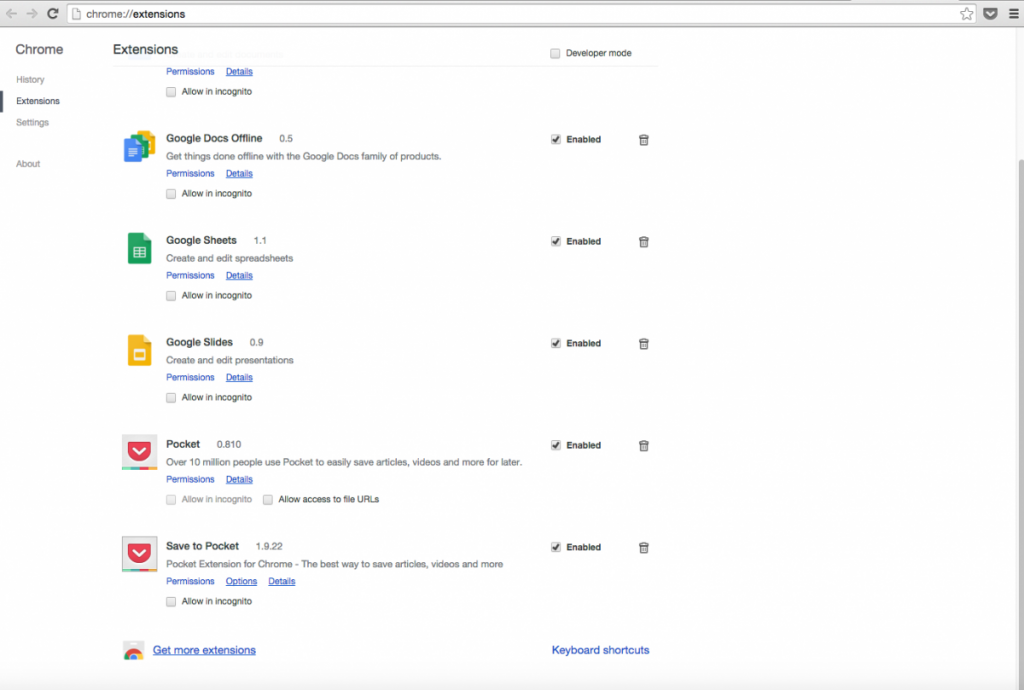Screen dimensions: 1024x690
Task: Click the Pocket toolbar icon in the browser
Action: tap(990, 14)
